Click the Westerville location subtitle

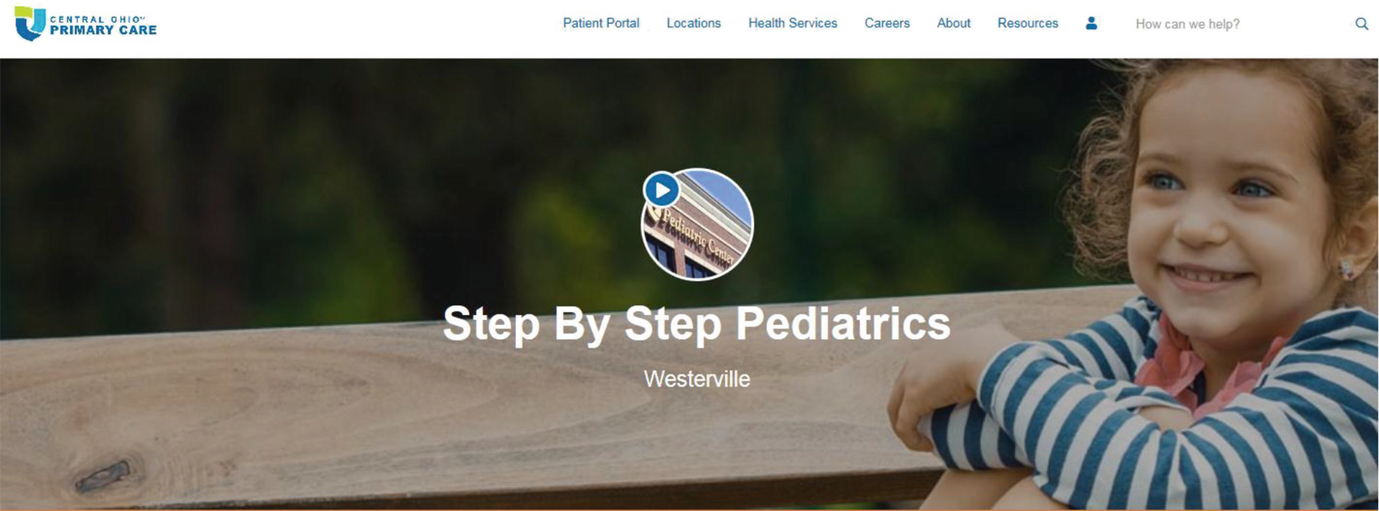(697, 379)
